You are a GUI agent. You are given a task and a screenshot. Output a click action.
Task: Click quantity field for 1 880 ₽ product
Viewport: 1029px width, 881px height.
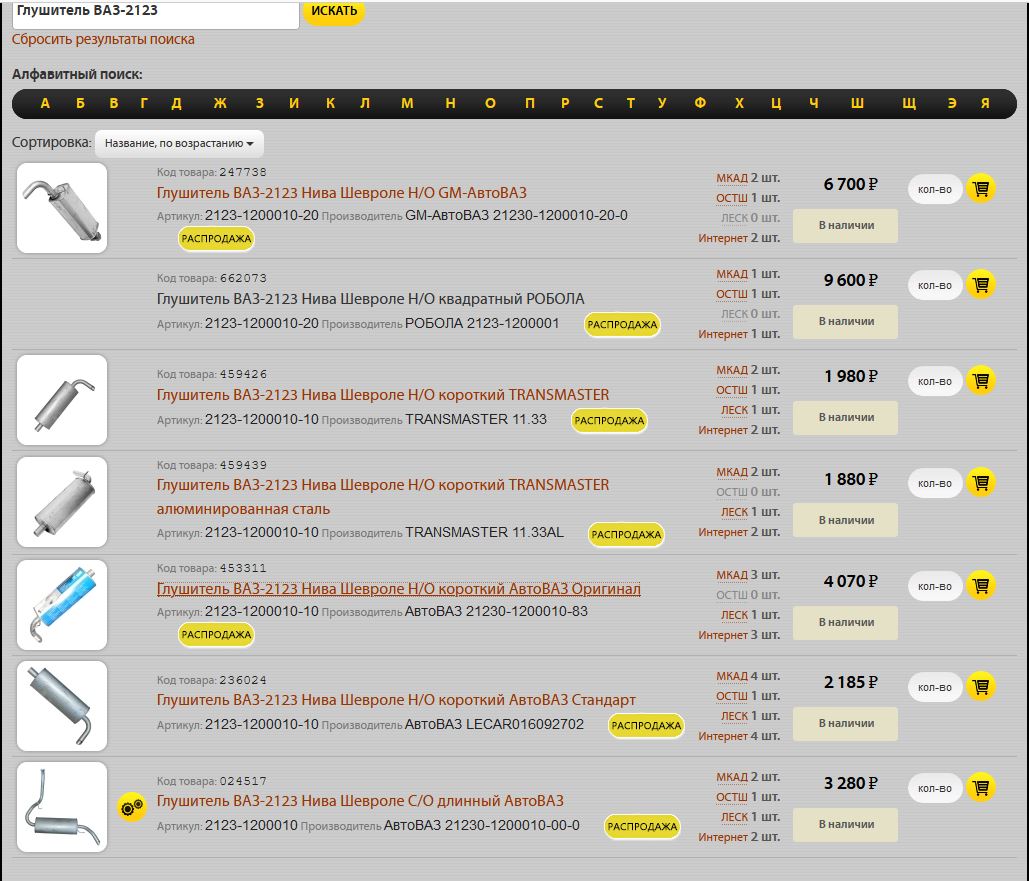click(934, 483)
